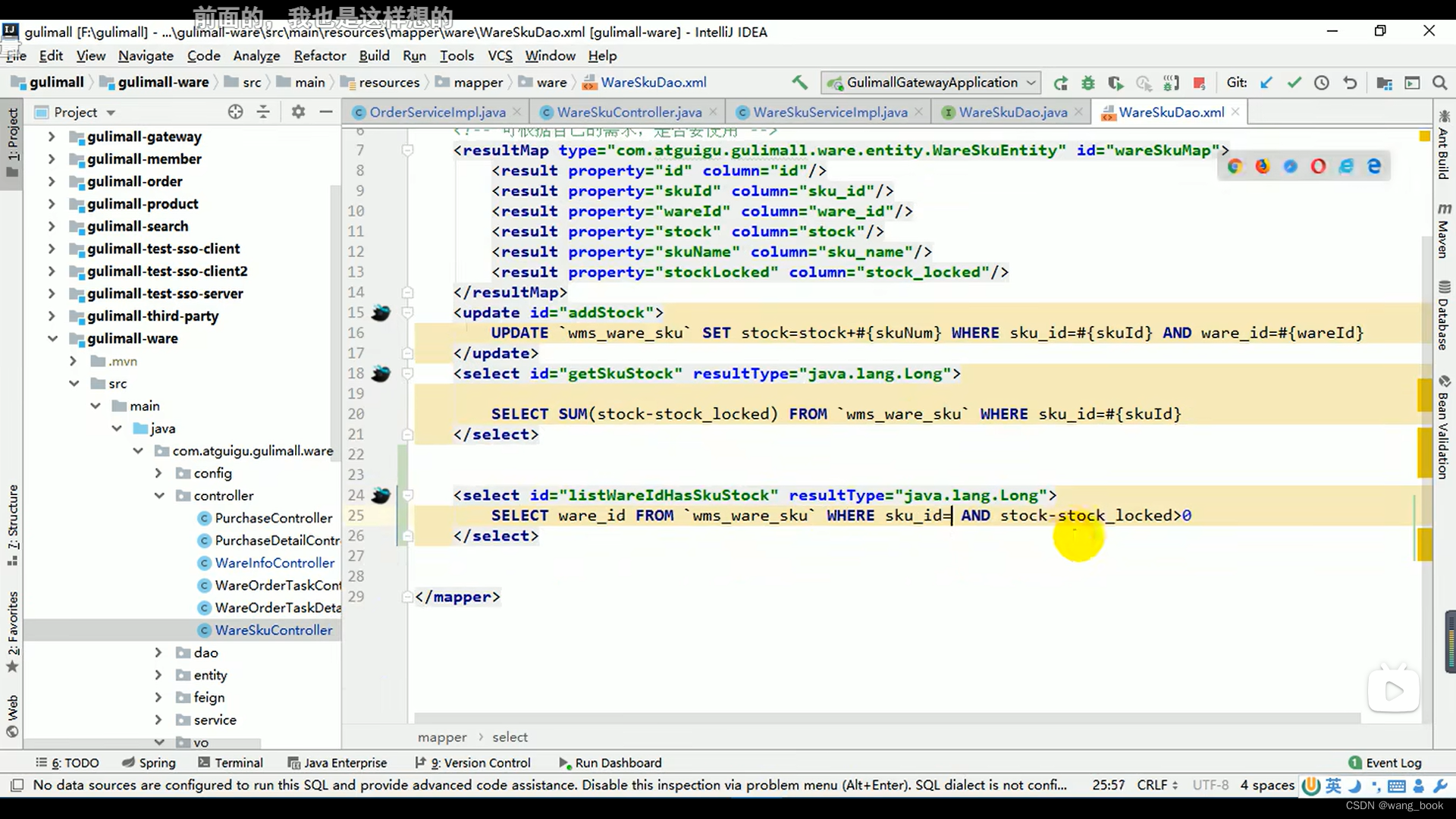The width and height of the screenshot is (1456, 819).
Task: Open Git history clock icon
Action: pos(1322,83)
